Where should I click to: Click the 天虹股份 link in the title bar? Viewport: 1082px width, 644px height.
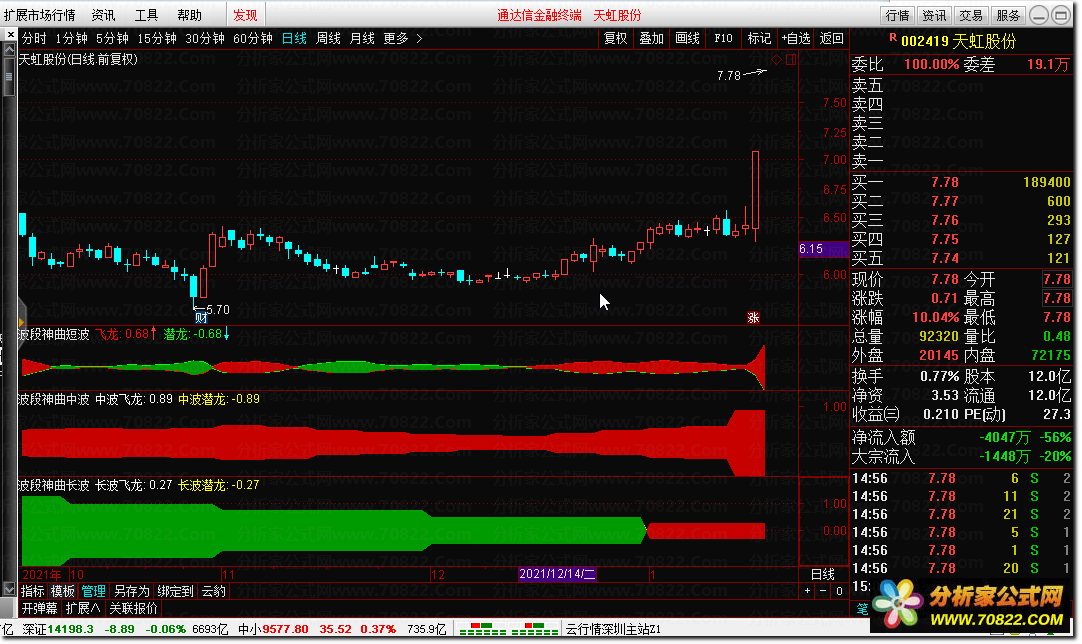(x=617, y=15)
